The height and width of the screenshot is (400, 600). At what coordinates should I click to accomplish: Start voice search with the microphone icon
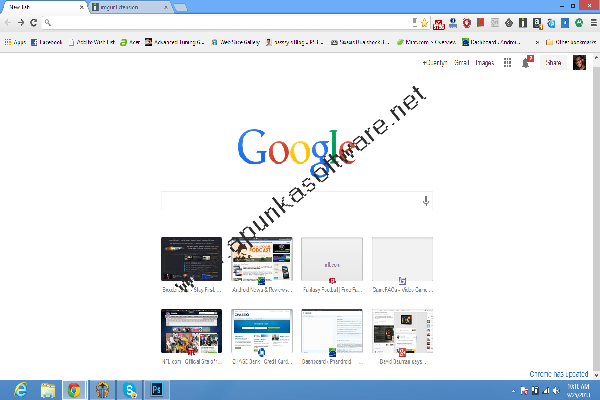[426, 201]
